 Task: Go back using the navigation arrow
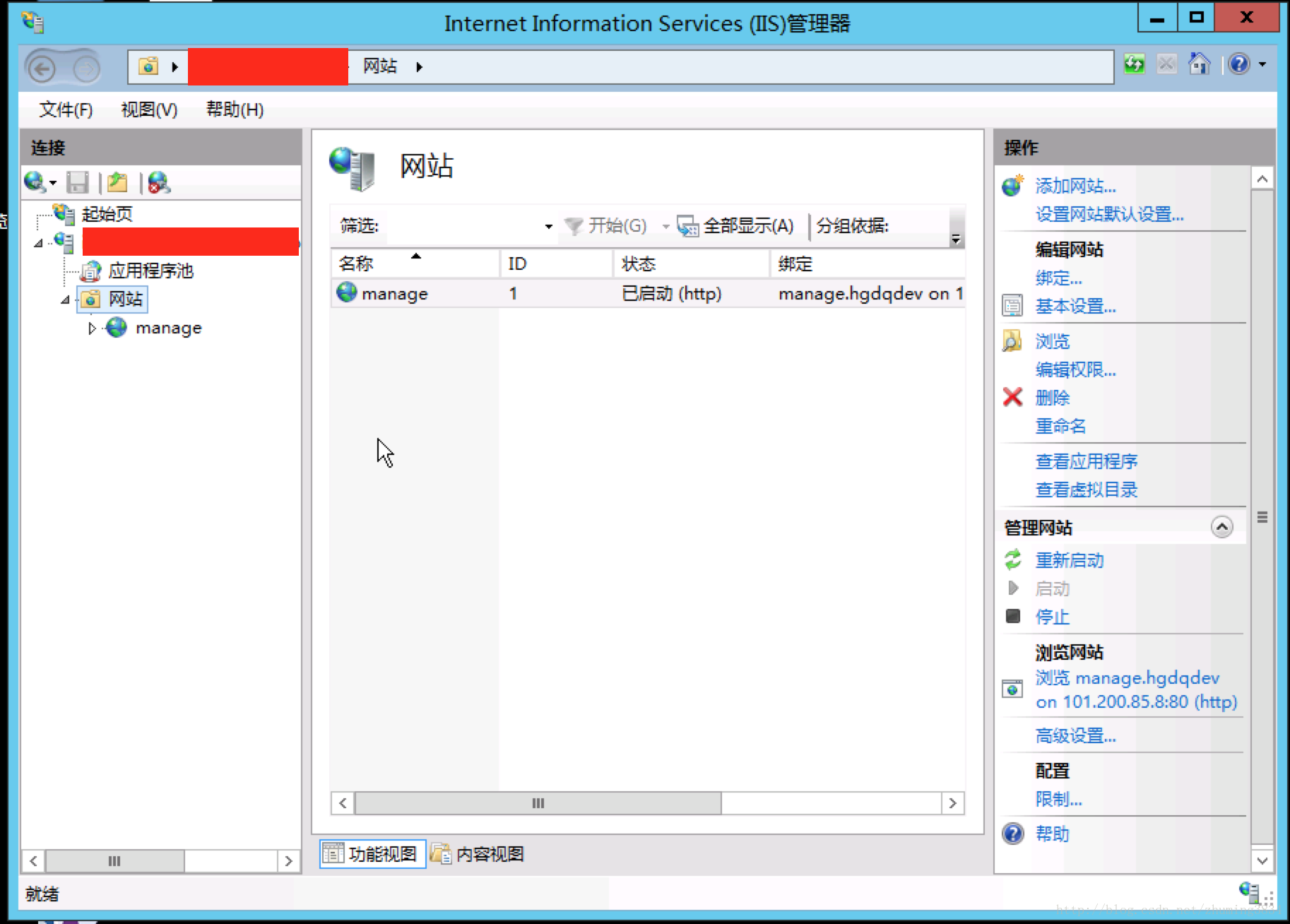(42, 69)
